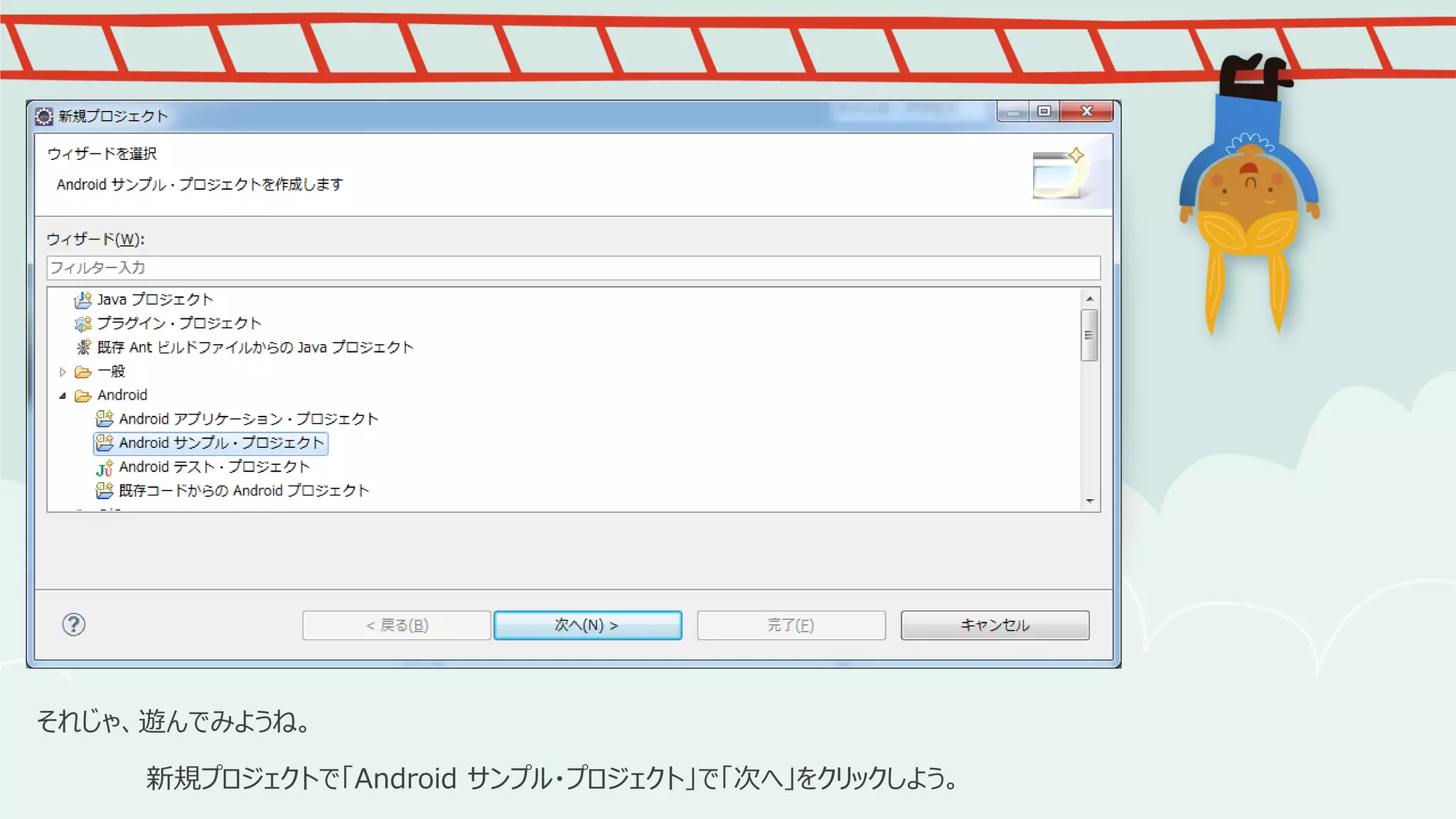Select プラグイン・プロジェクト entry
Viewport: 1456px width, 819px height.
pyautogui.click(x=179, y=323)
